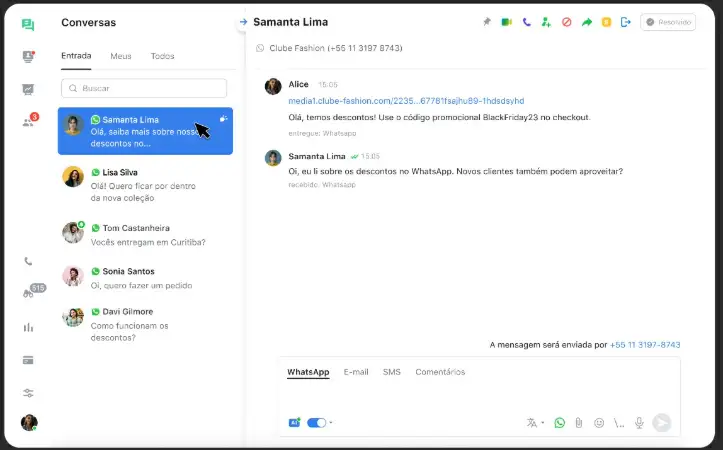Click the Buscar search field
Image resolution: width=723 pixels, height=450 pixels.
(146, 88)
